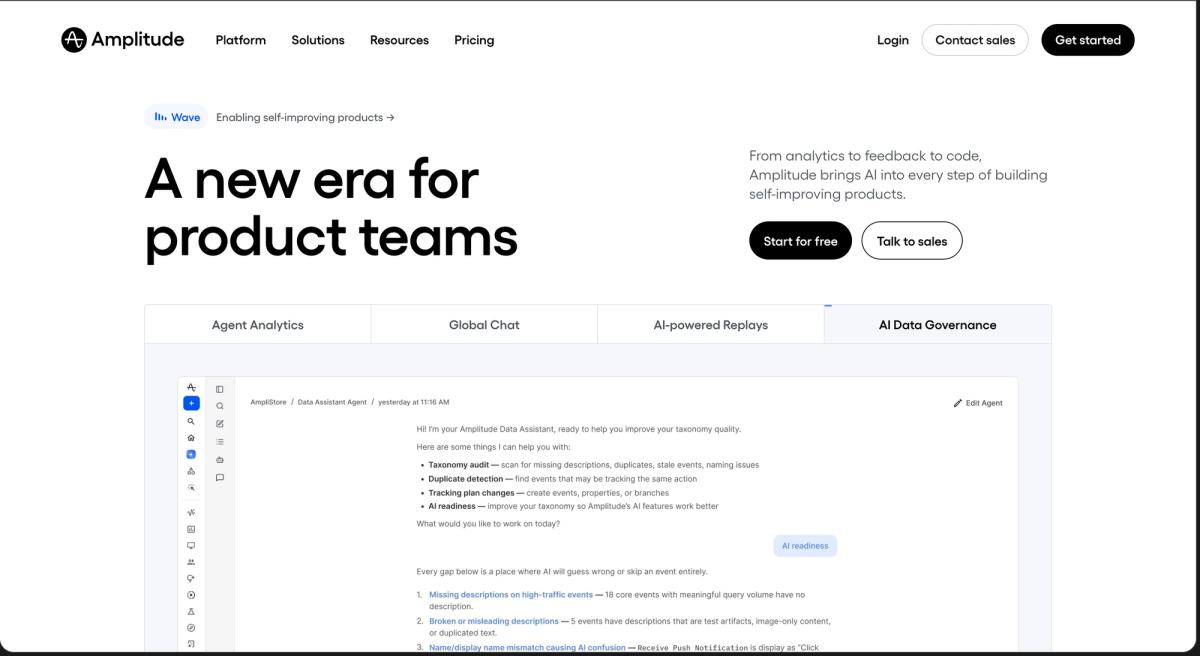
Task: Click 'yesterday at 11:16 AM' timestamp
Action: tap(413, 402)
